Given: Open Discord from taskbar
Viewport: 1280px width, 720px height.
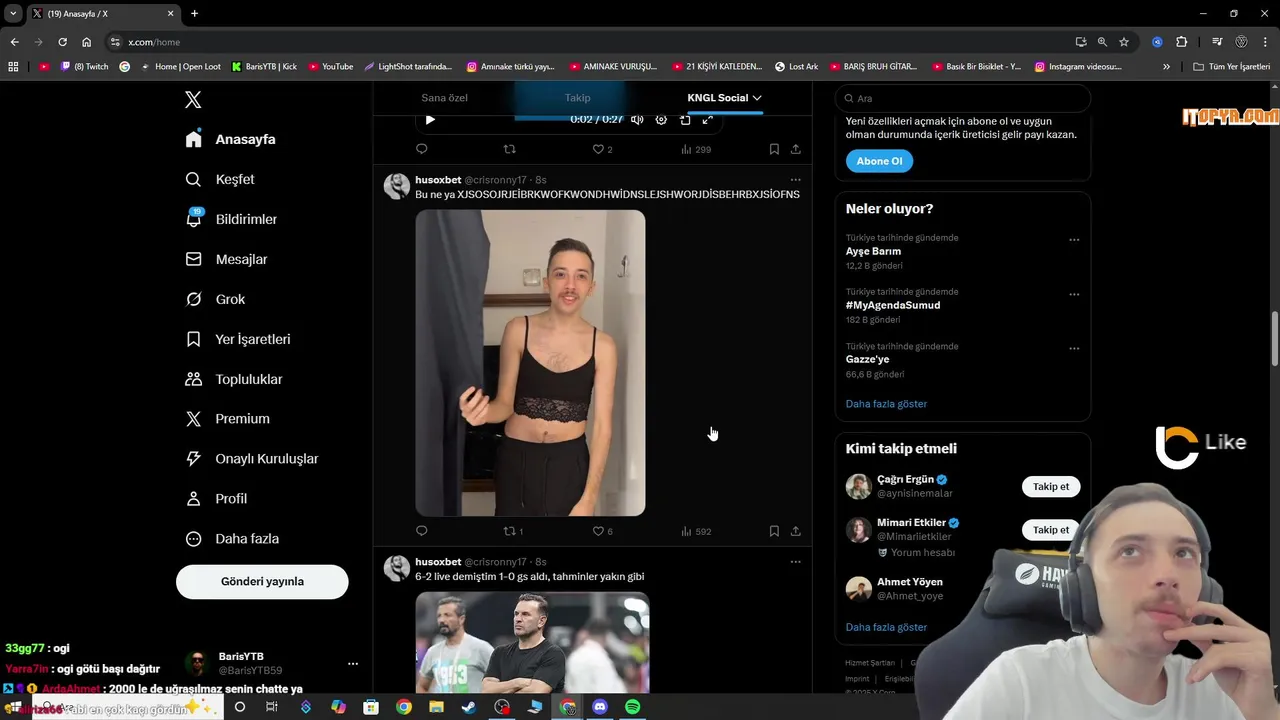Looking at the screenshot, I should [600, 707].
